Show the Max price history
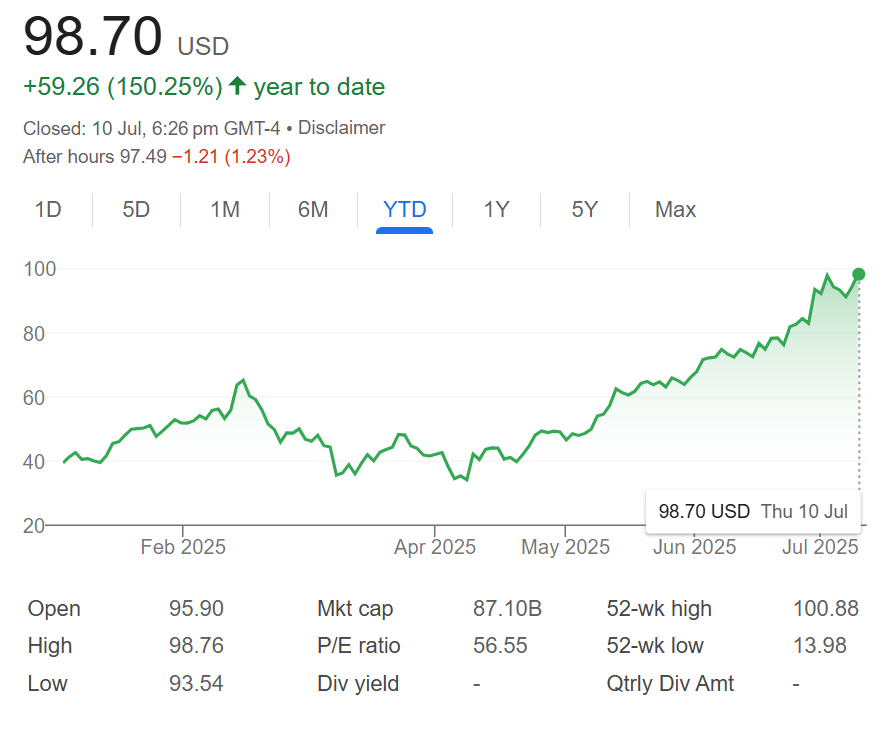 click(675, 209)
